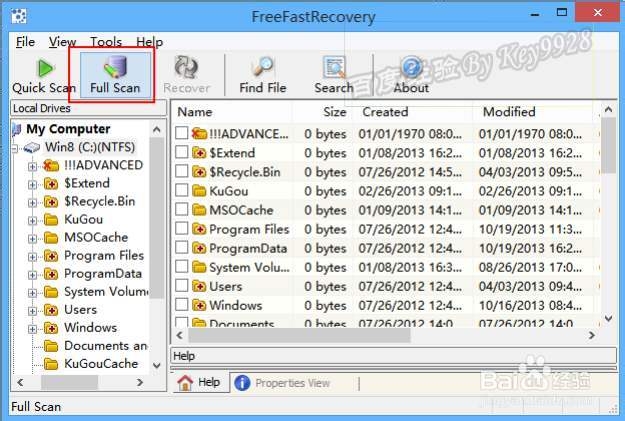Open the Help menu in menu bar
The image size is (625, 421).
tap(149, 42)
